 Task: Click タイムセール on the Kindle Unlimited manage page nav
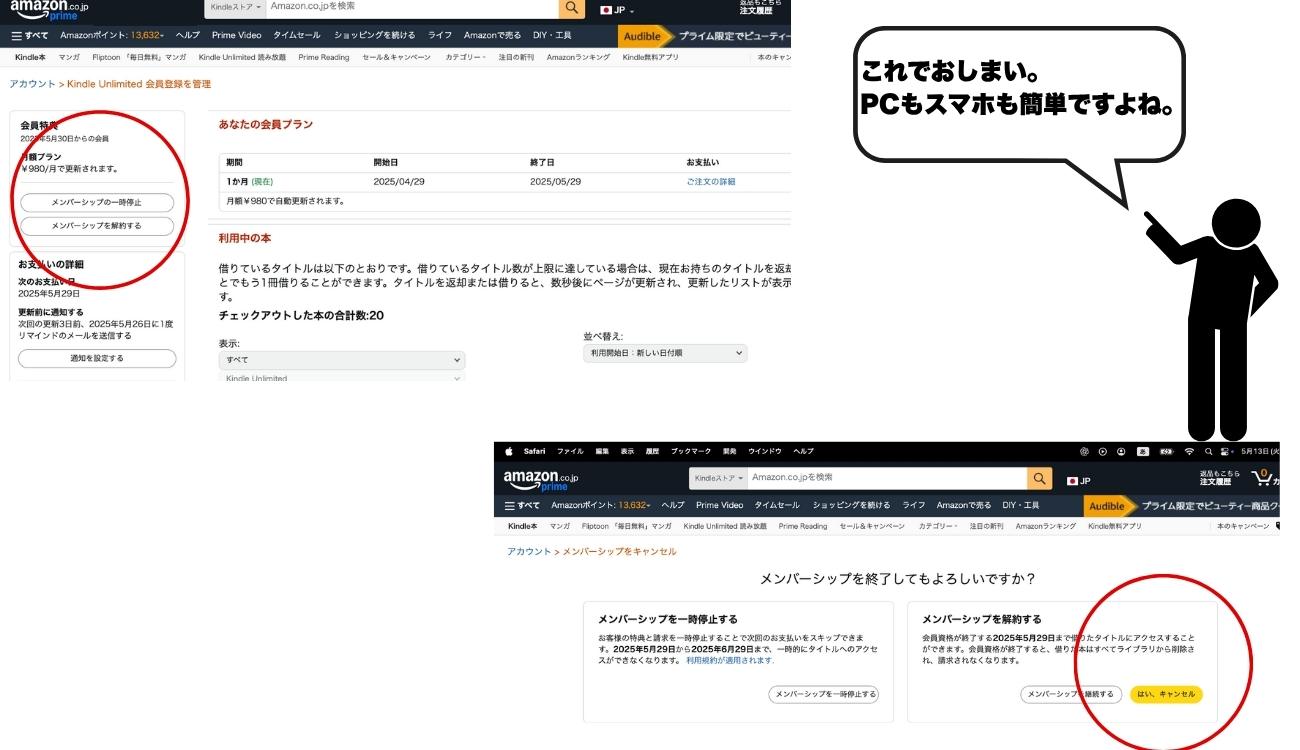pyautogui.click(x=297, y=35)
